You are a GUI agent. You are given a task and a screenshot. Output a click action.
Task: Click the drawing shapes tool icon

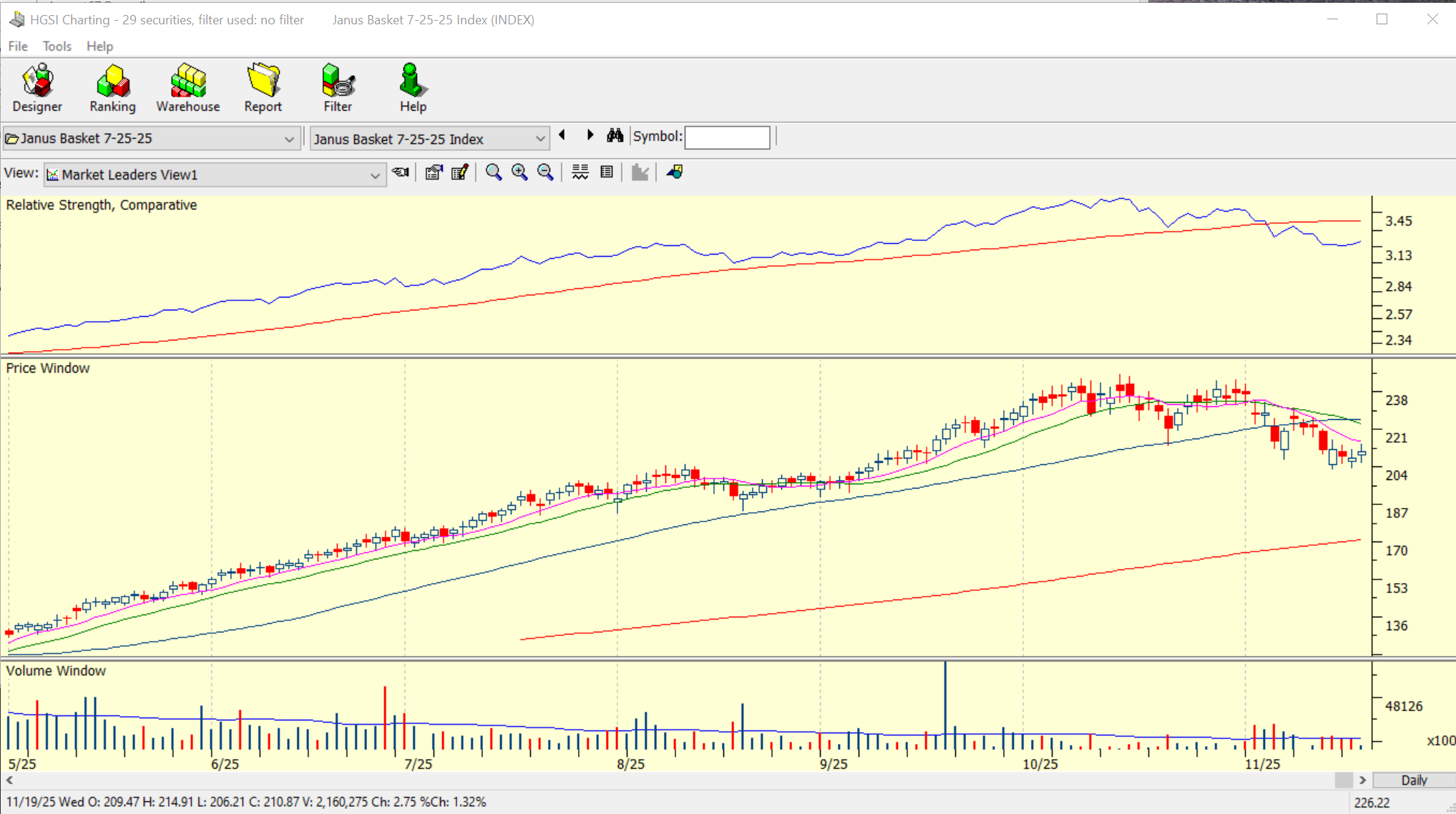674,172
